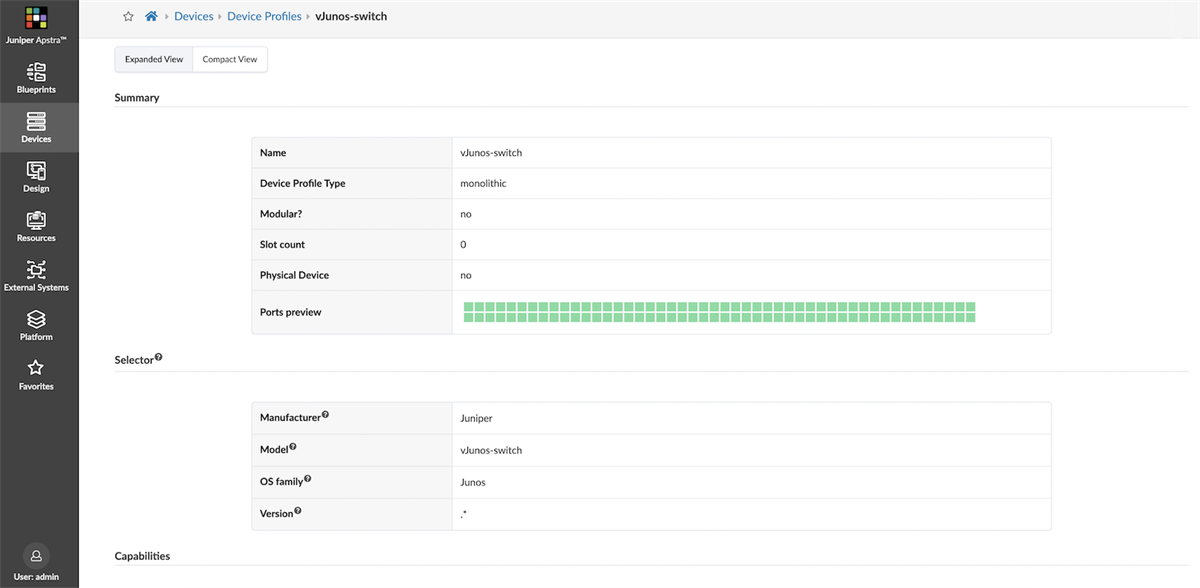Show help for the Manufacturer field

327,413
